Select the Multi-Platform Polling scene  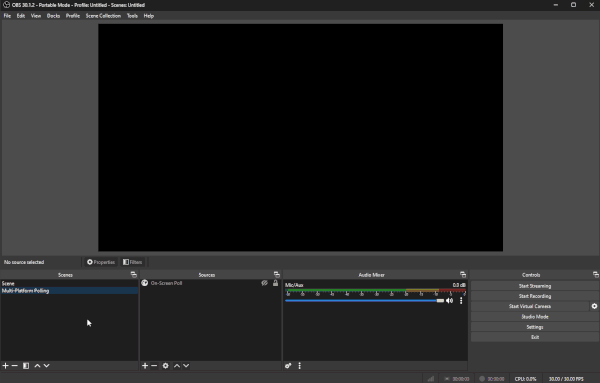[69, 291]
